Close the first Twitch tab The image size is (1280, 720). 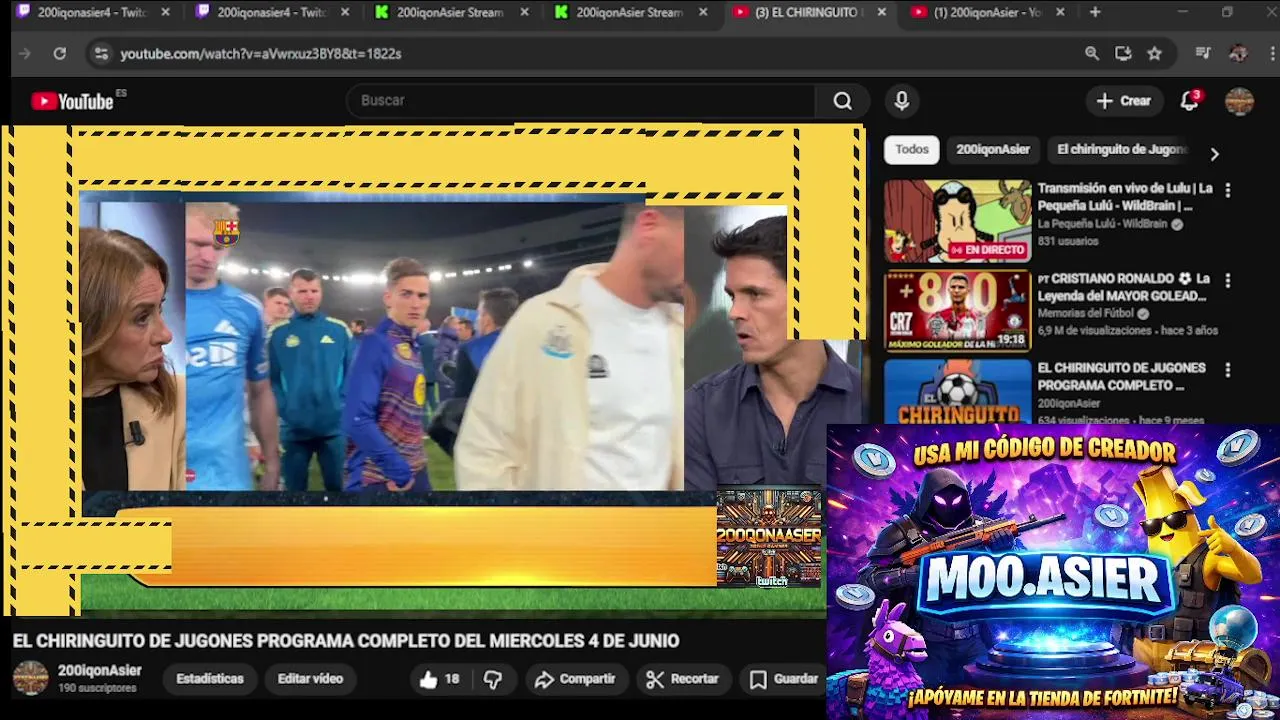165,12
